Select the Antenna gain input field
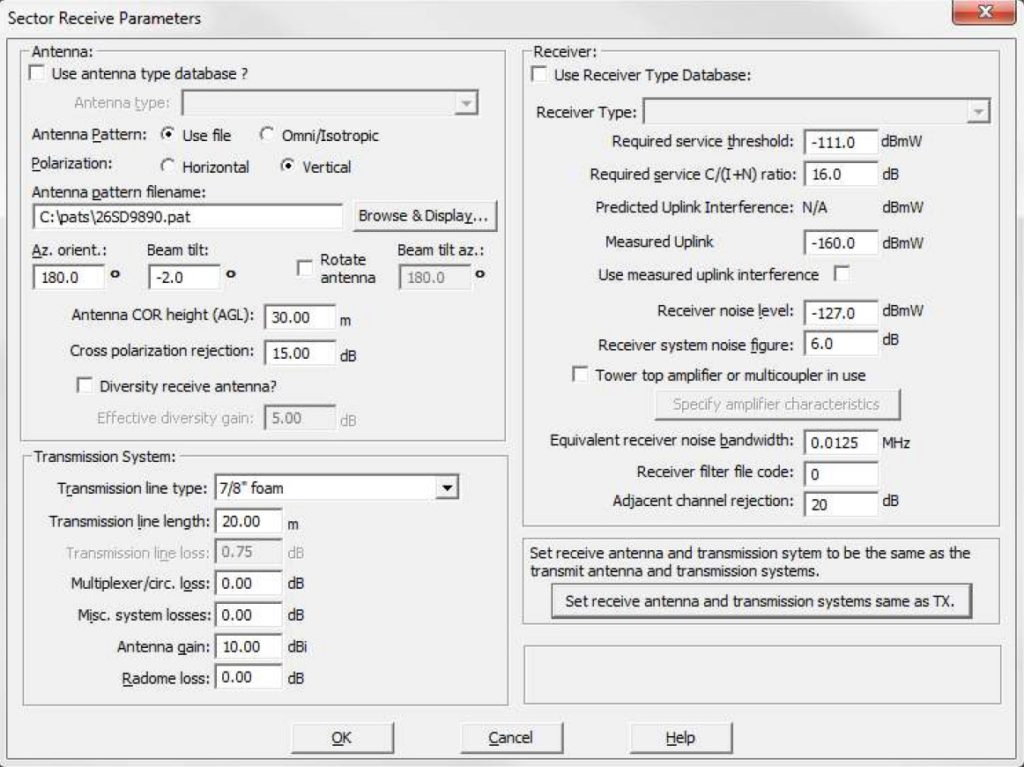Screen dimensions: 1024x767 click(x=249, y=647)
